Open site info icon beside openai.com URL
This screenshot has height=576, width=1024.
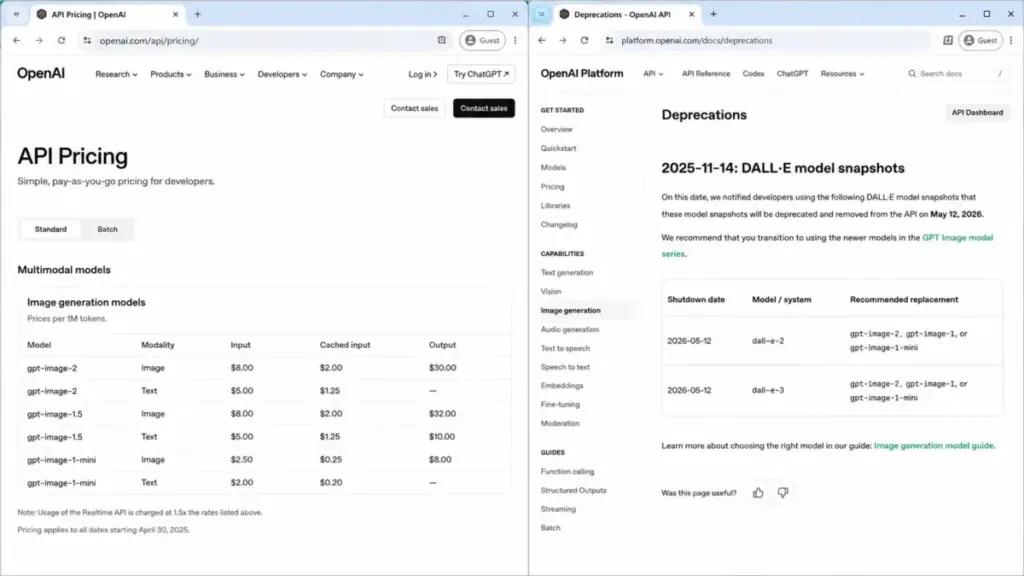coord(87,40)
